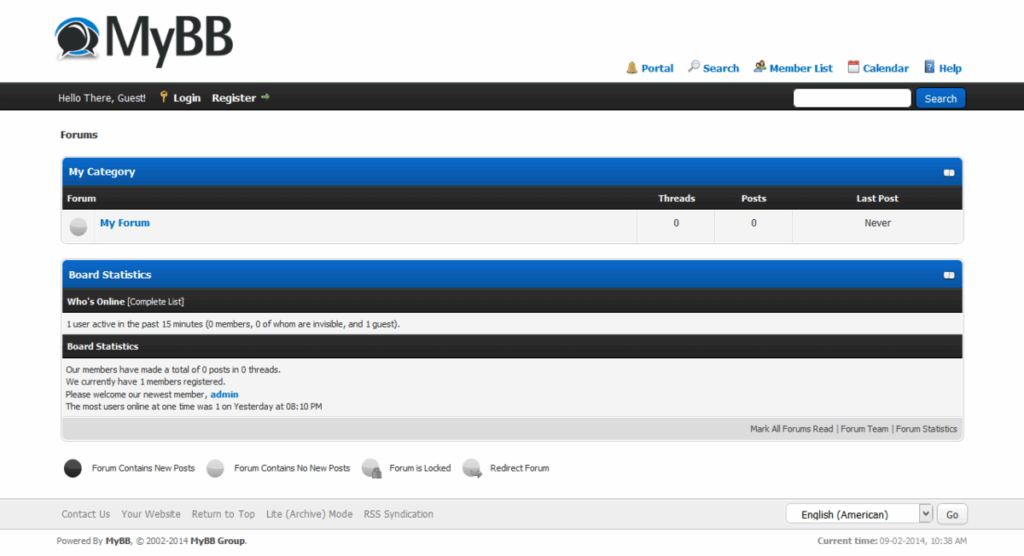Click the Member List people icon
The height and width of the screenshot is (556, 1024).
(x=760, y=67)
